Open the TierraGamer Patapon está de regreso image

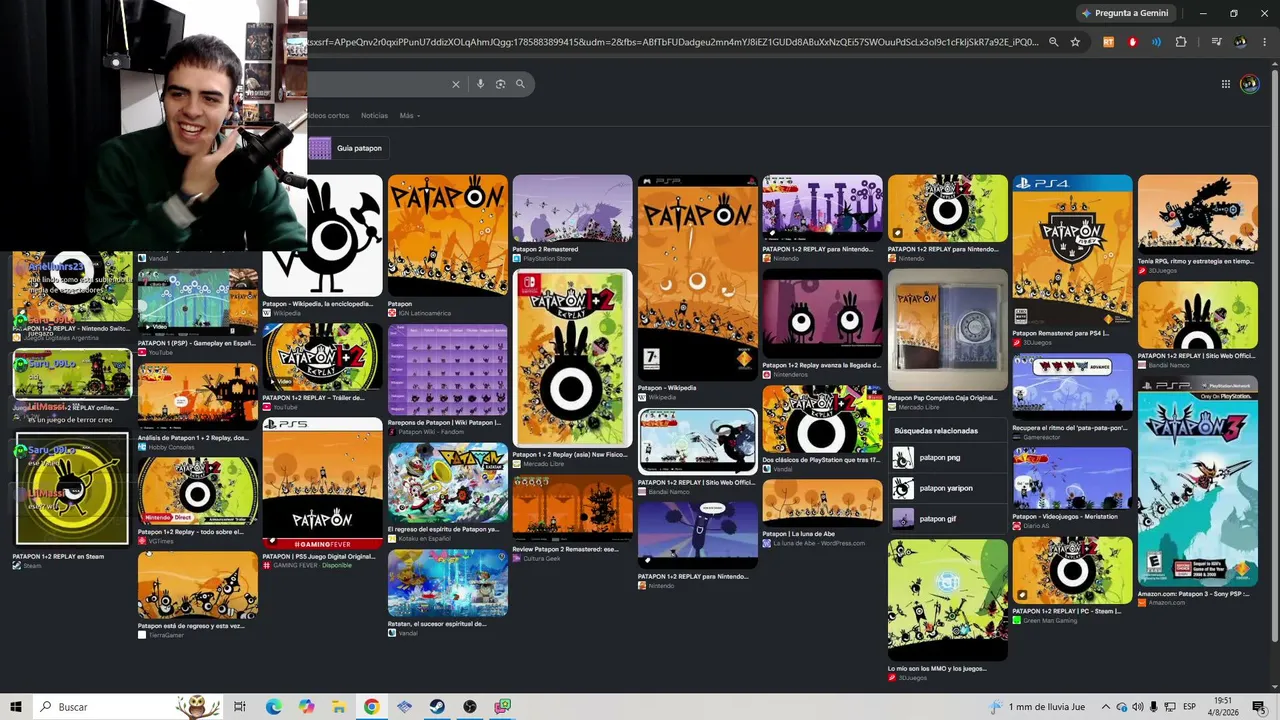click(197, 585)
